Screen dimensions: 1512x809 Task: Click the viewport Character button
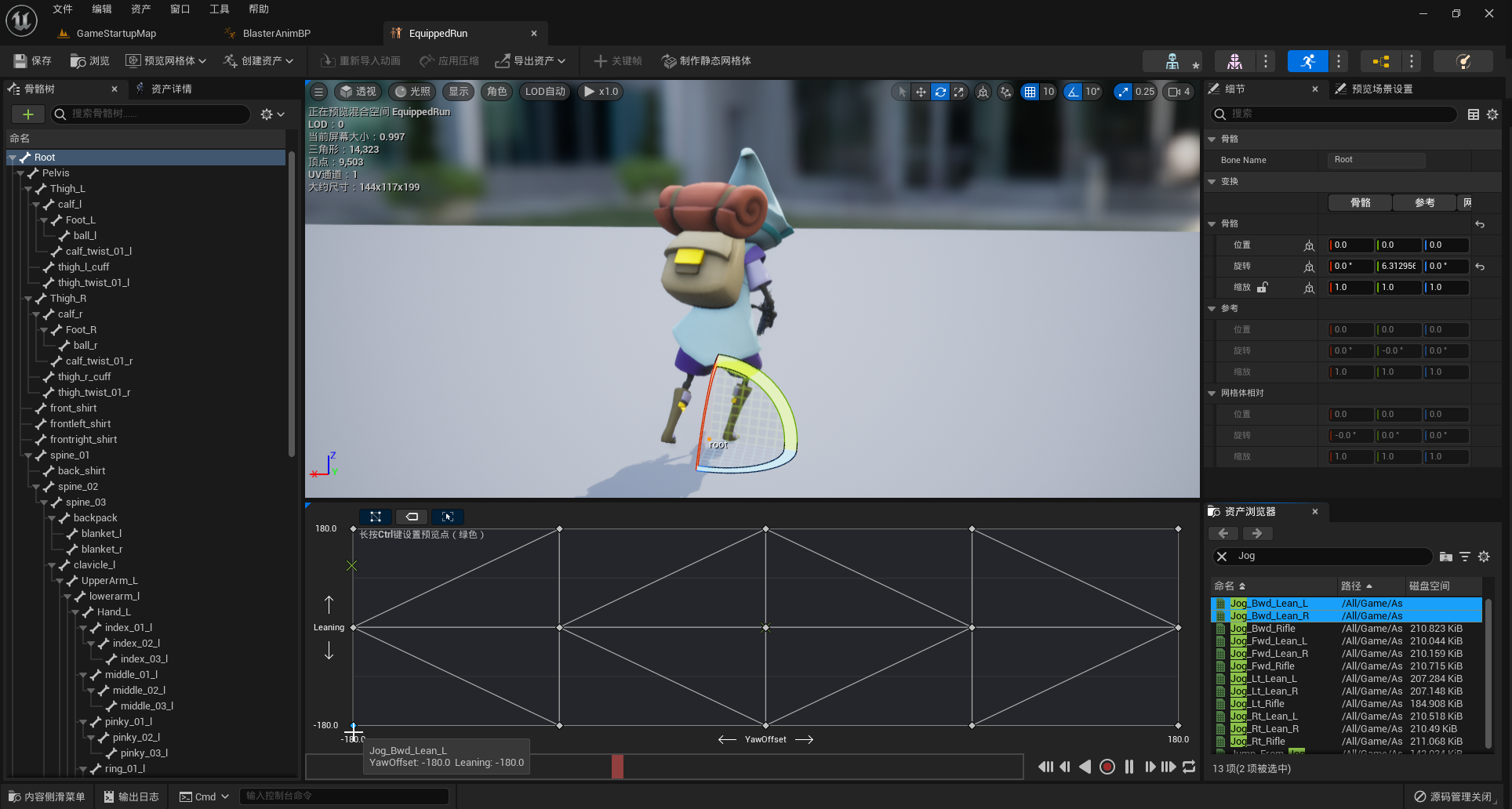[497, 92]
